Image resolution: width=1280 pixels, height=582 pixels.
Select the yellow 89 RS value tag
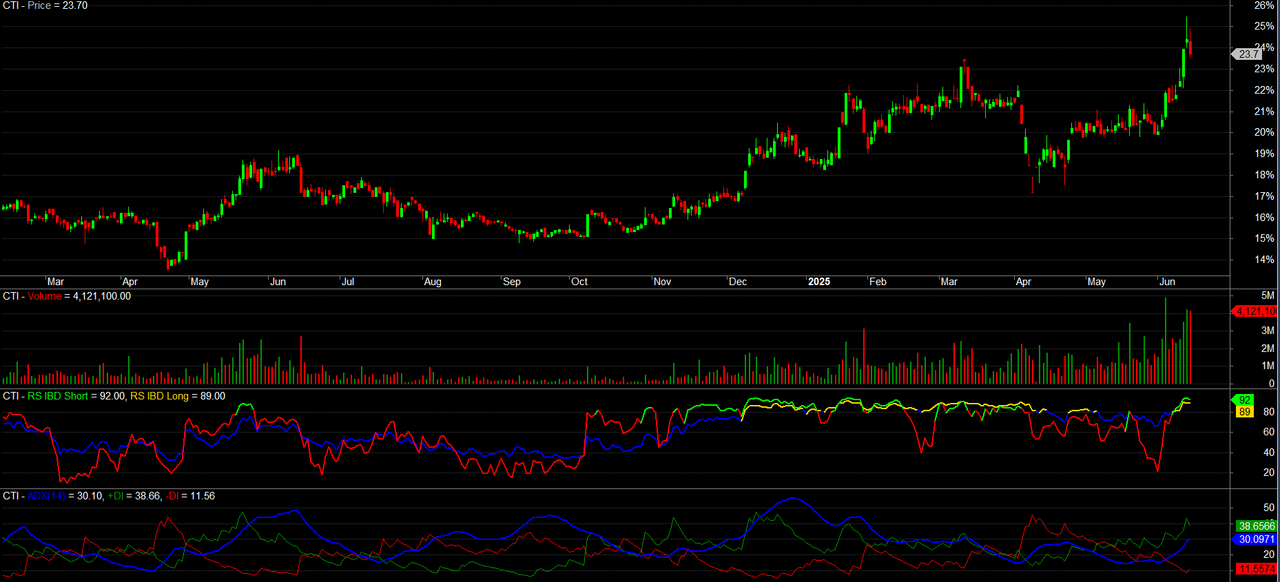pos(1245,411)
